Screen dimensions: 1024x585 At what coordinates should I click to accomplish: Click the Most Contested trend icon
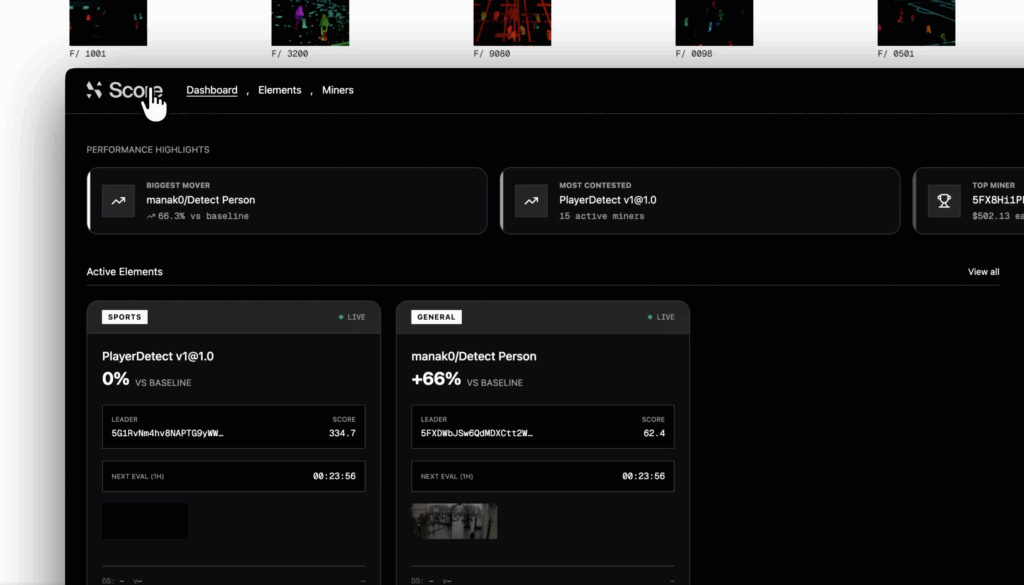click(x=531, y=201)
